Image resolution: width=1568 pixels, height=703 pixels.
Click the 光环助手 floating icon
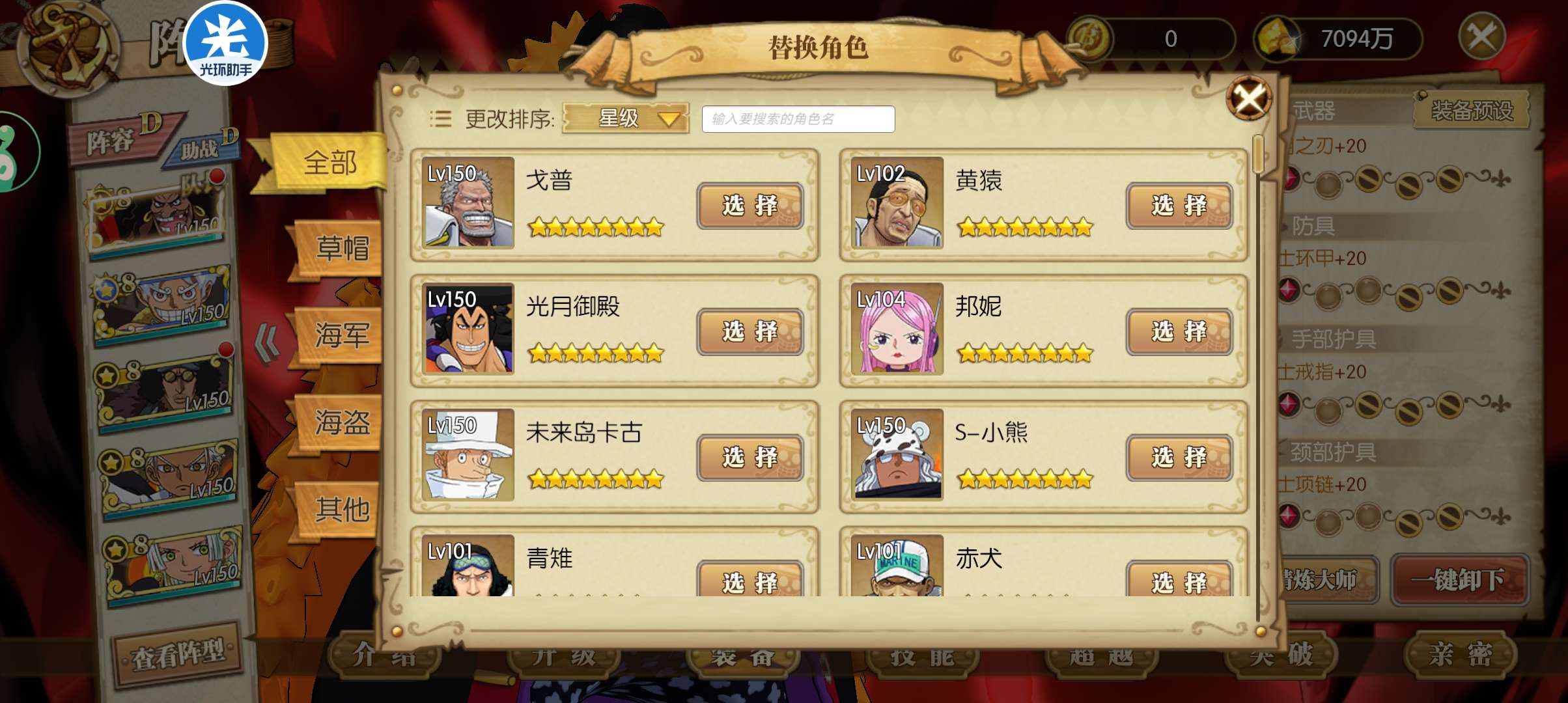click(225, 44)
